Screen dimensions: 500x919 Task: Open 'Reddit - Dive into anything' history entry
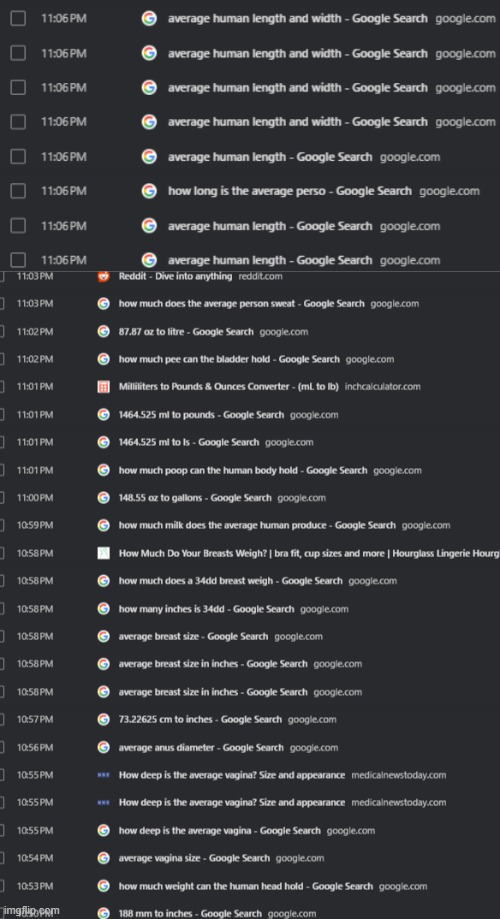click(175, 276)
